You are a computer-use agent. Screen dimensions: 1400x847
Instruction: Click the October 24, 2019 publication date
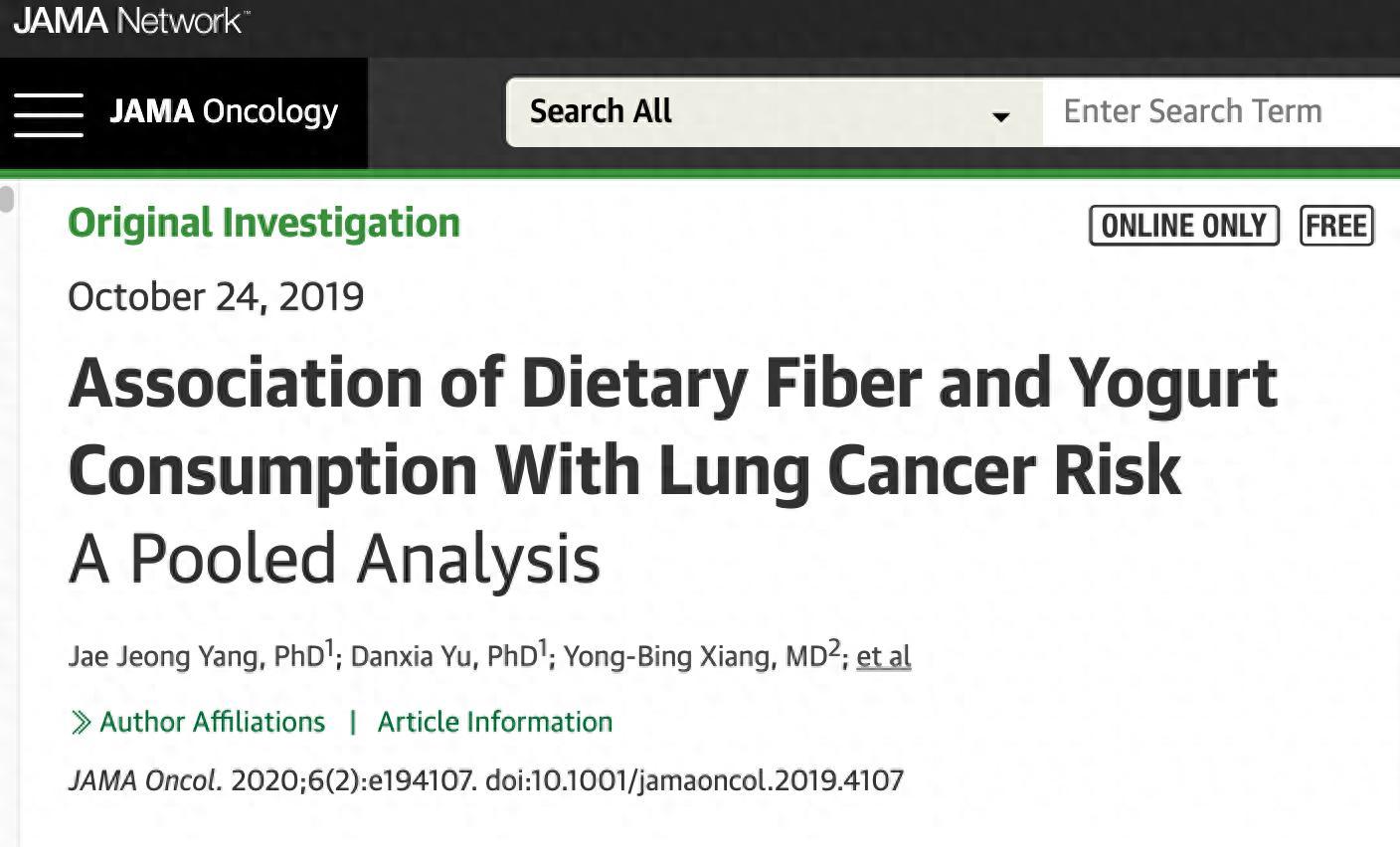(x=216, y=296)
